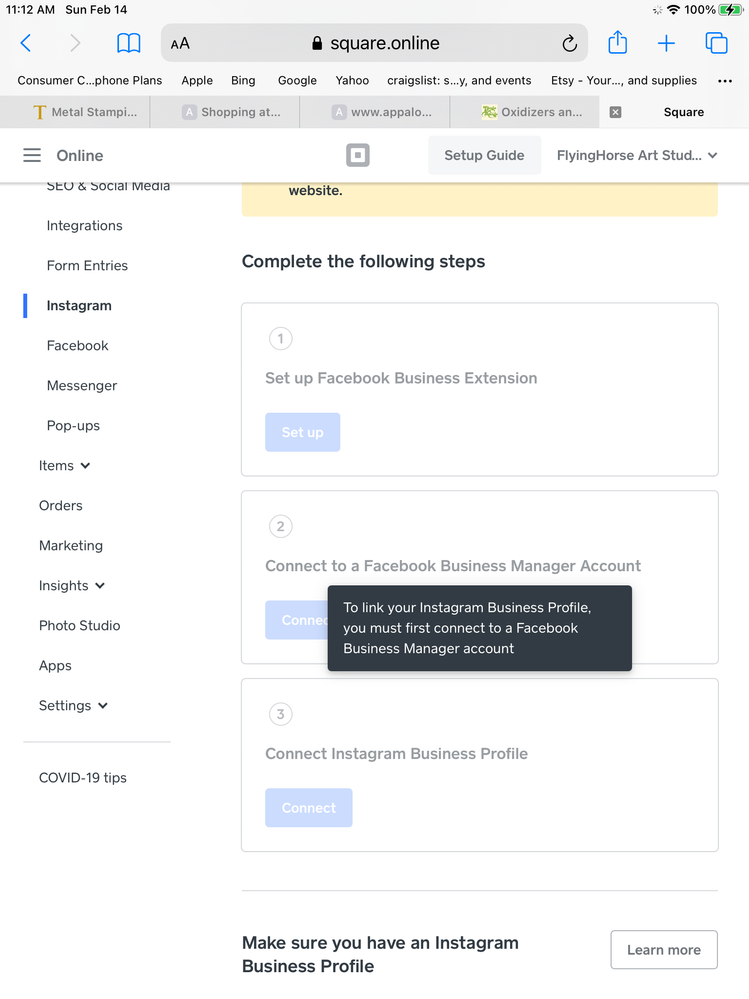This screenshot has width=749, height=999.
Task: Open the bookmarks bar more ellipsis
Action: click(x=725, y=80)
